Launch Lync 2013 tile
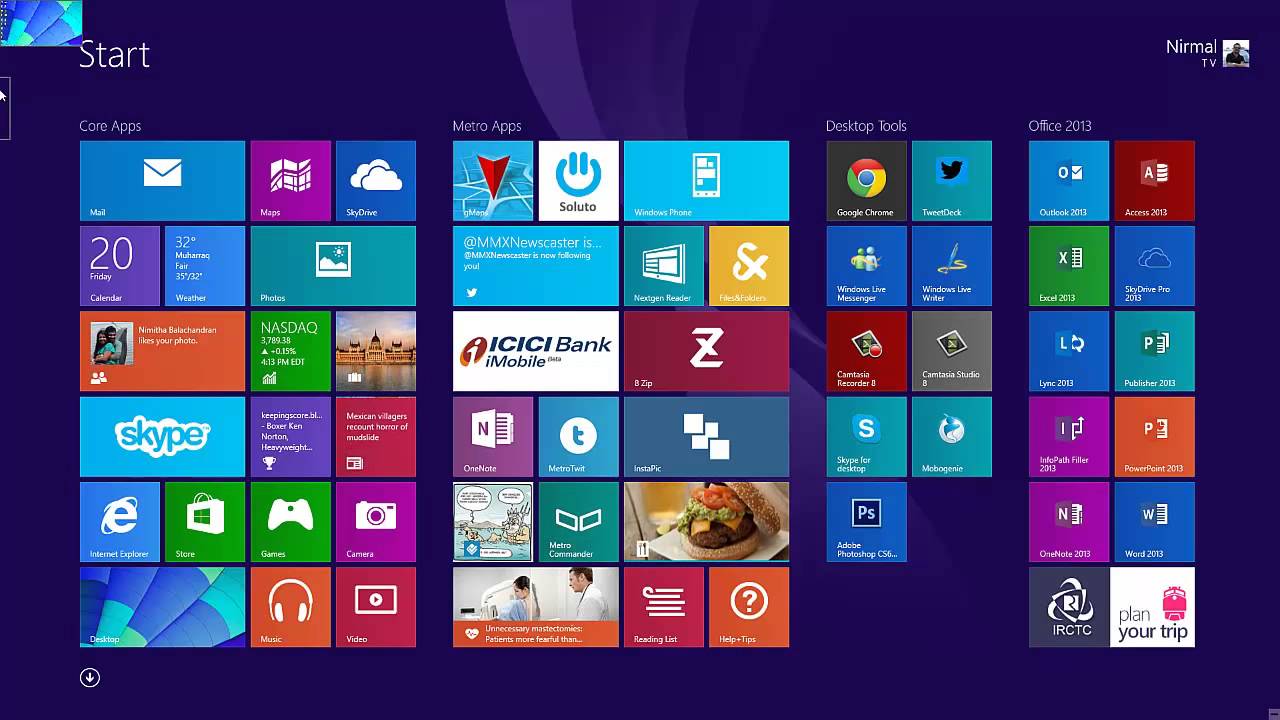The image size is (1280, 720). pyautogui.click(x=1069, y=351)
